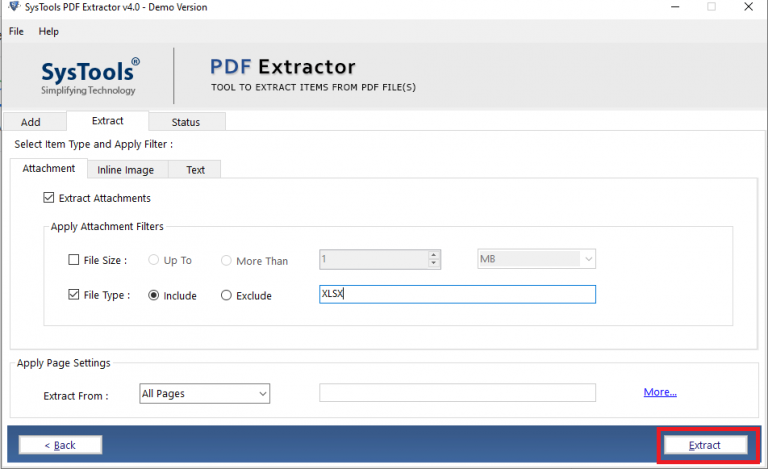The image size is (768, 469).
Task: Increase file size with up stepper arrow
Action: (433, 255)
